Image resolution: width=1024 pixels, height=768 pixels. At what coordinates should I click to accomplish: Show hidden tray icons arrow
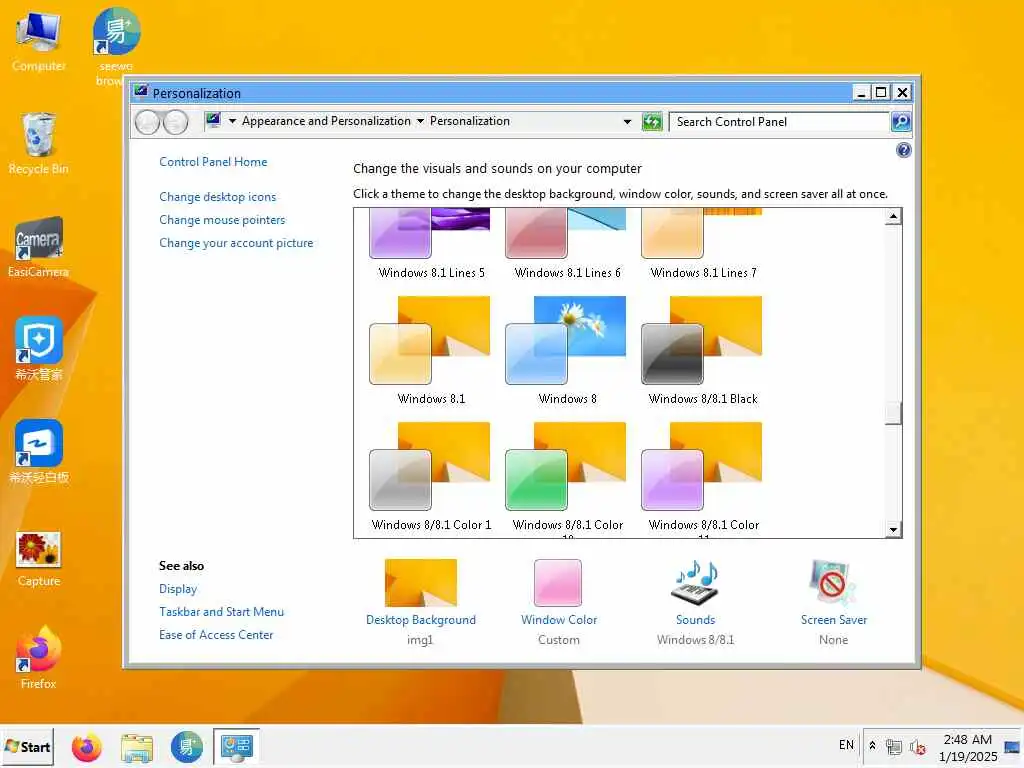click(x=872, y=745)
